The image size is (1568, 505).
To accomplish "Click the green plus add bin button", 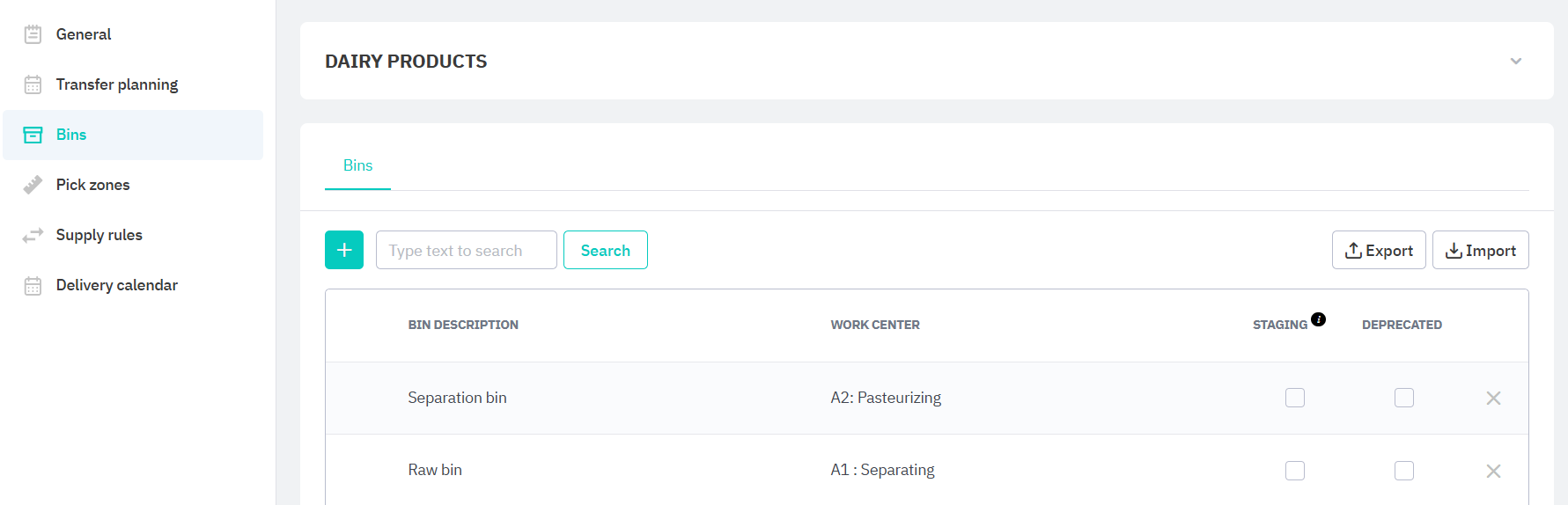I will pos(344,250).
